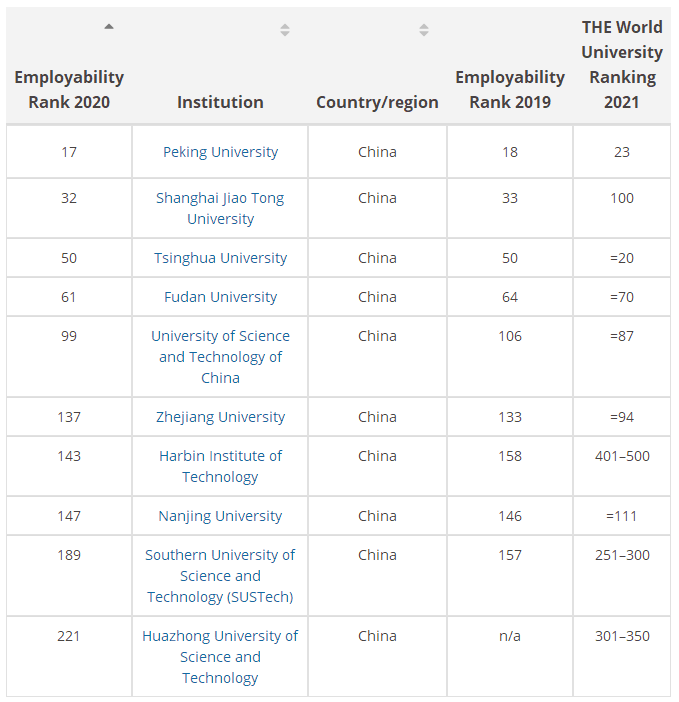Open Fudan University link
This screenshot has height=702, width=679.
[220, 297]
